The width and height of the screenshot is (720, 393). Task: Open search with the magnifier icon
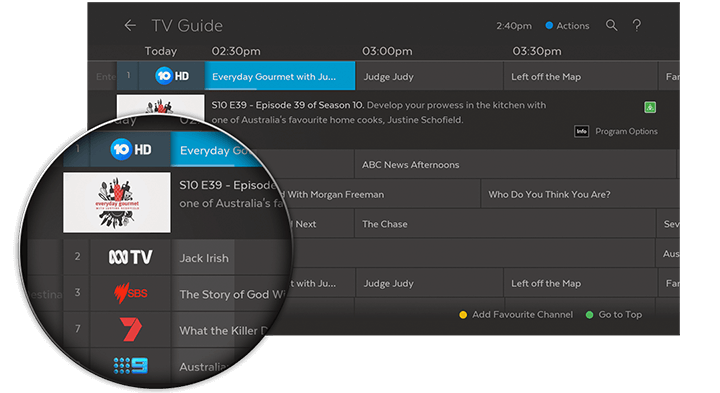611,25
